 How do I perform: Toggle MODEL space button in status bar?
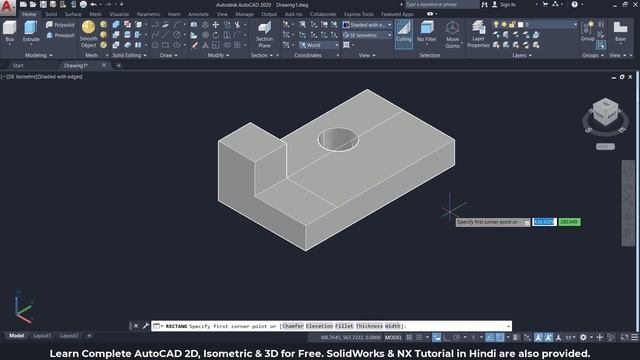tap(393, 337)
